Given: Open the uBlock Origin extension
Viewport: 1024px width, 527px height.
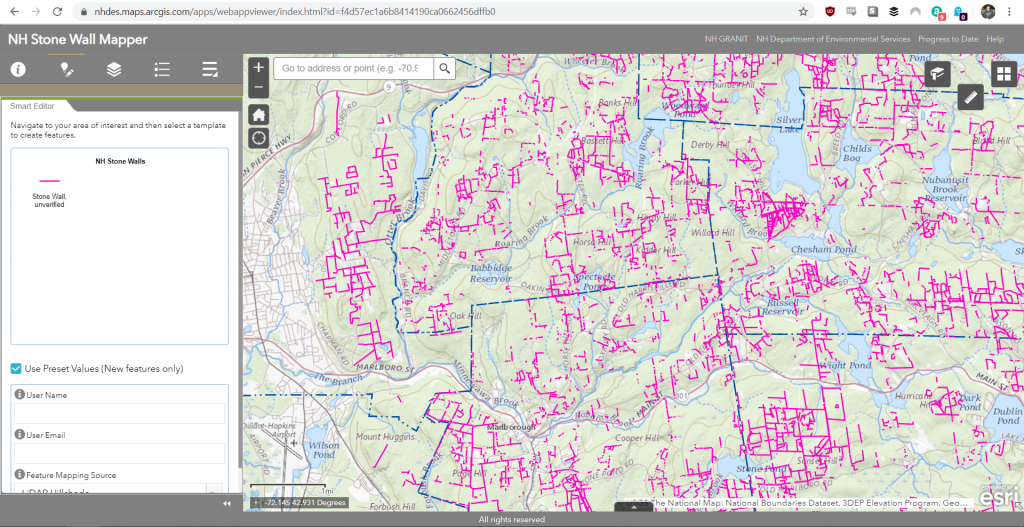Looking at the screenshot, I should tap(829, 12).
